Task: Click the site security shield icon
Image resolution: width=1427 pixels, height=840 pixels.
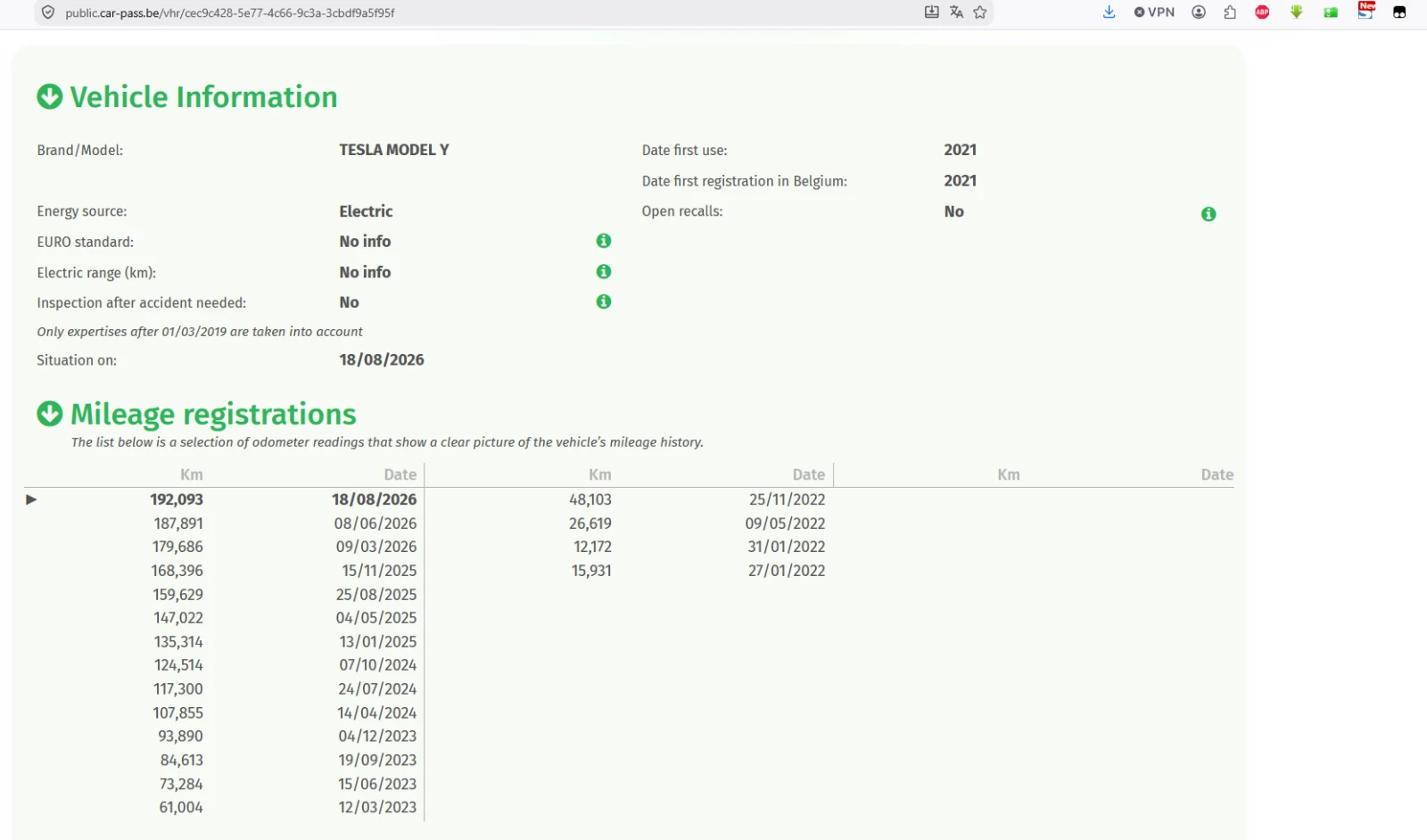Action: 48,12
